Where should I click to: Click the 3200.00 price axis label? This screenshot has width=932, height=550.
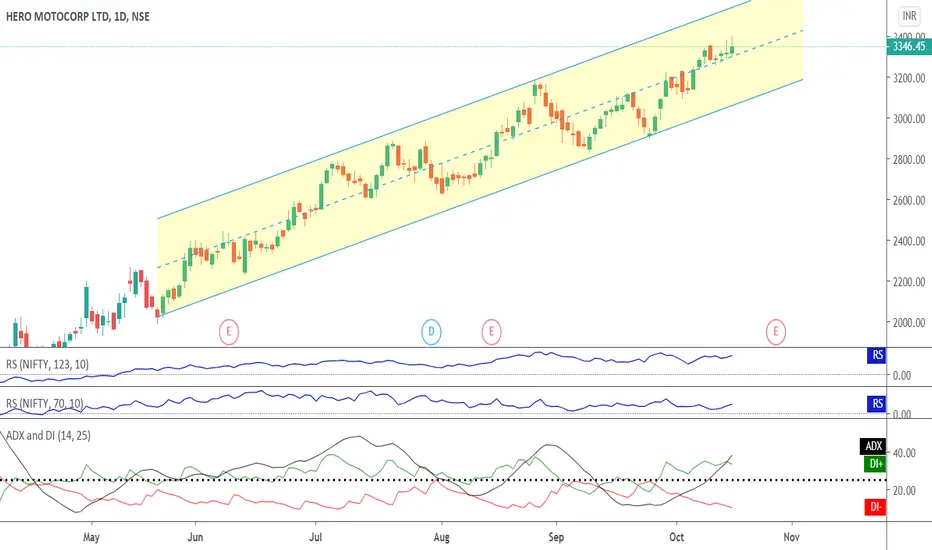click(909, 78)
